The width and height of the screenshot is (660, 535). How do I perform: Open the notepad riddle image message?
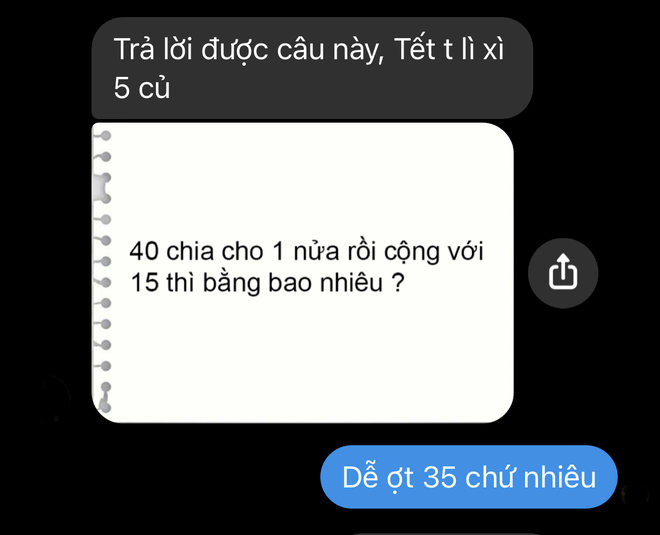coord(302,272)
